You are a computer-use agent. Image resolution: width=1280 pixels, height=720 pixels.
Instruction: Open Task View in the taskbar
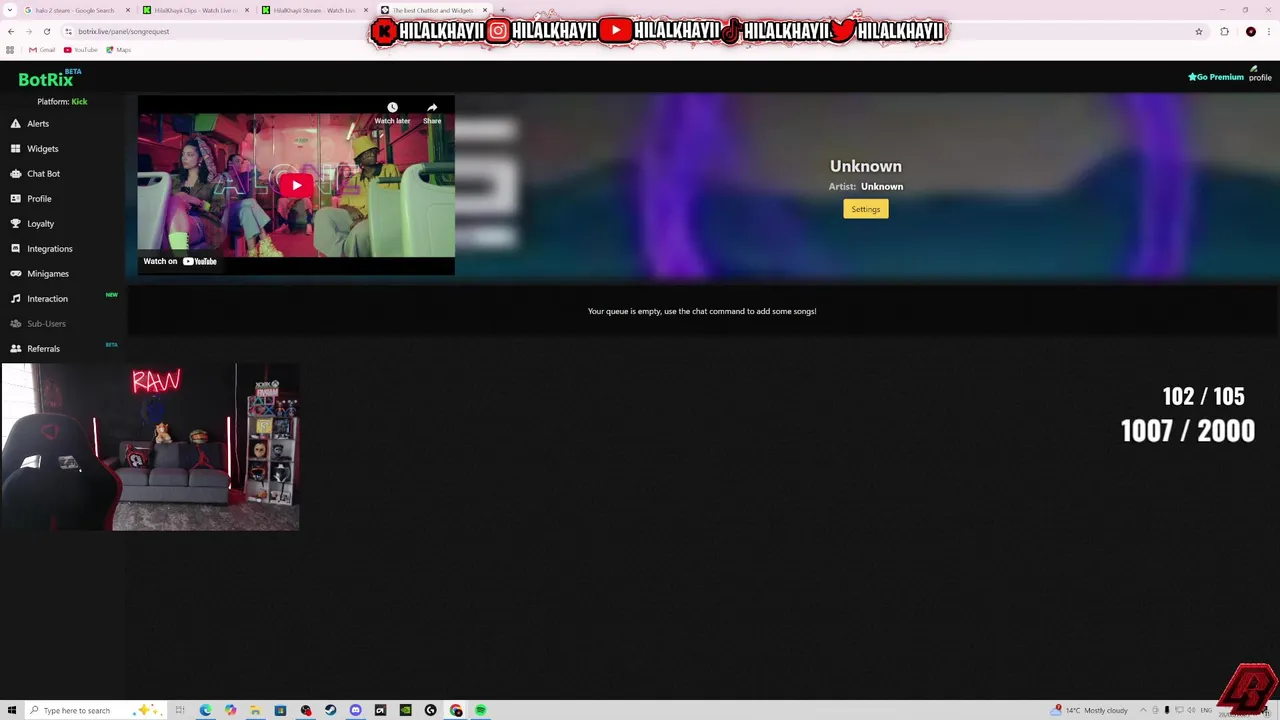point(180,710)
